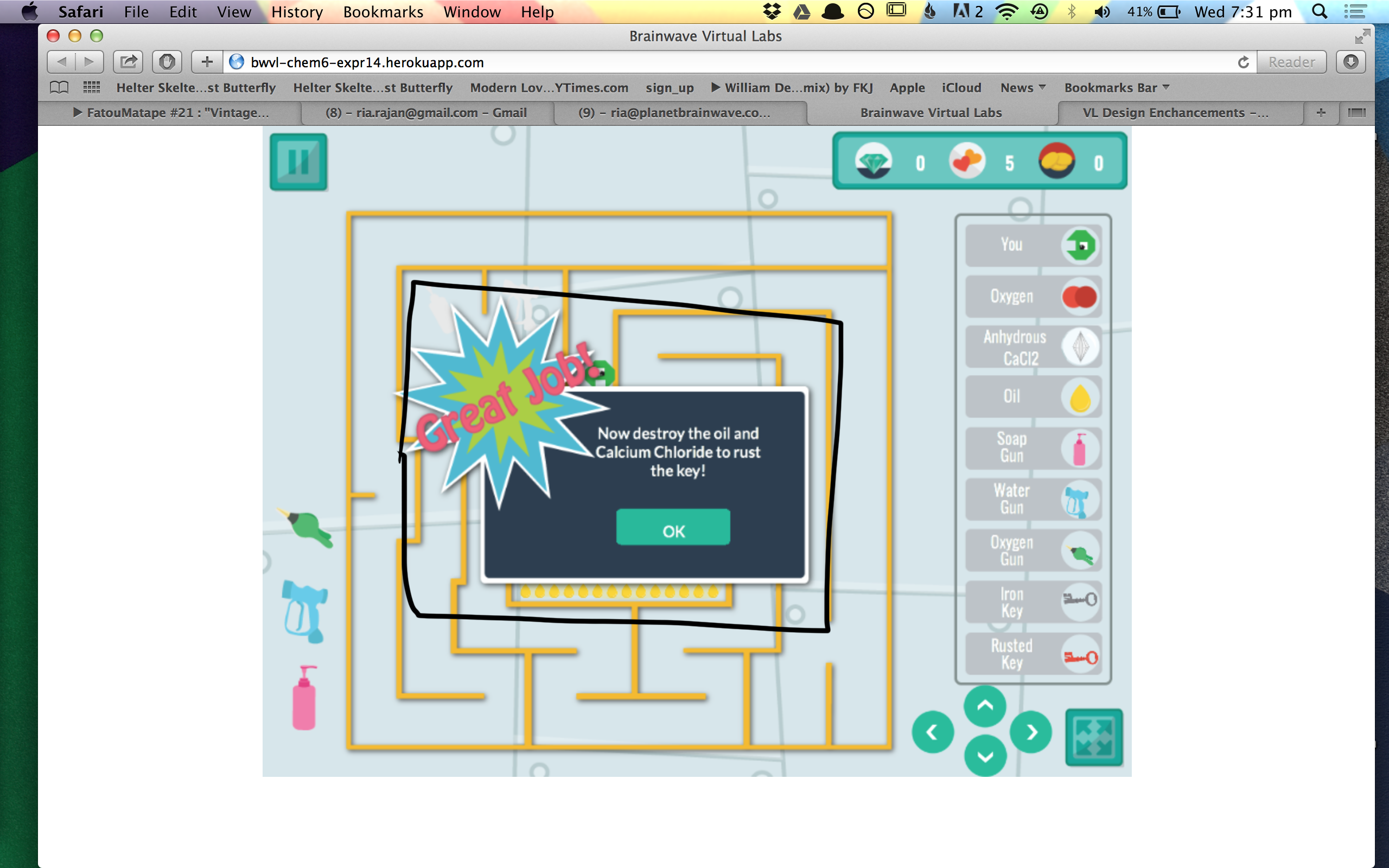Open the Bookmarks menu
1389x868 pixels.
coord(383,12)
